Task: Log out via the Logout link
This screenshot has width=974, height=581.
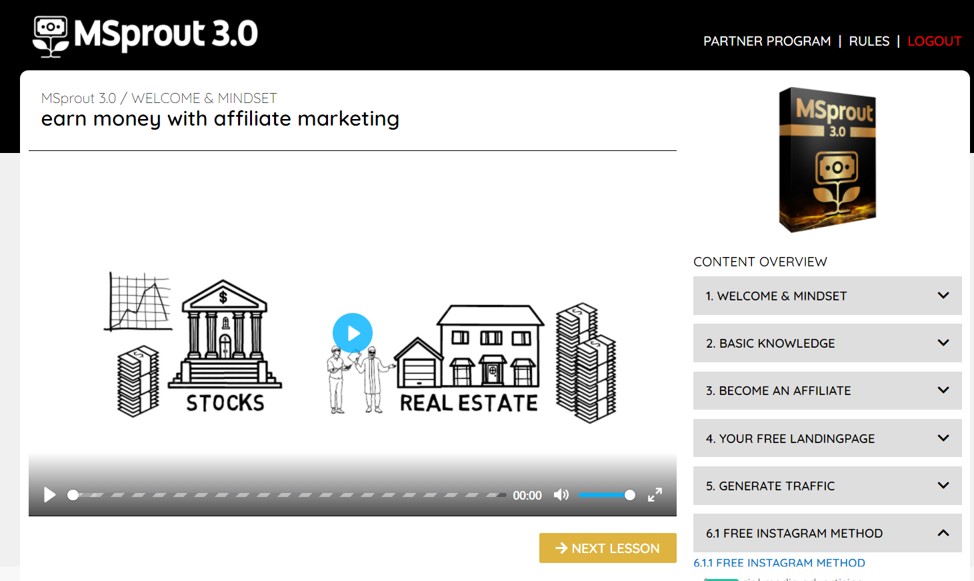Action: 934,41
